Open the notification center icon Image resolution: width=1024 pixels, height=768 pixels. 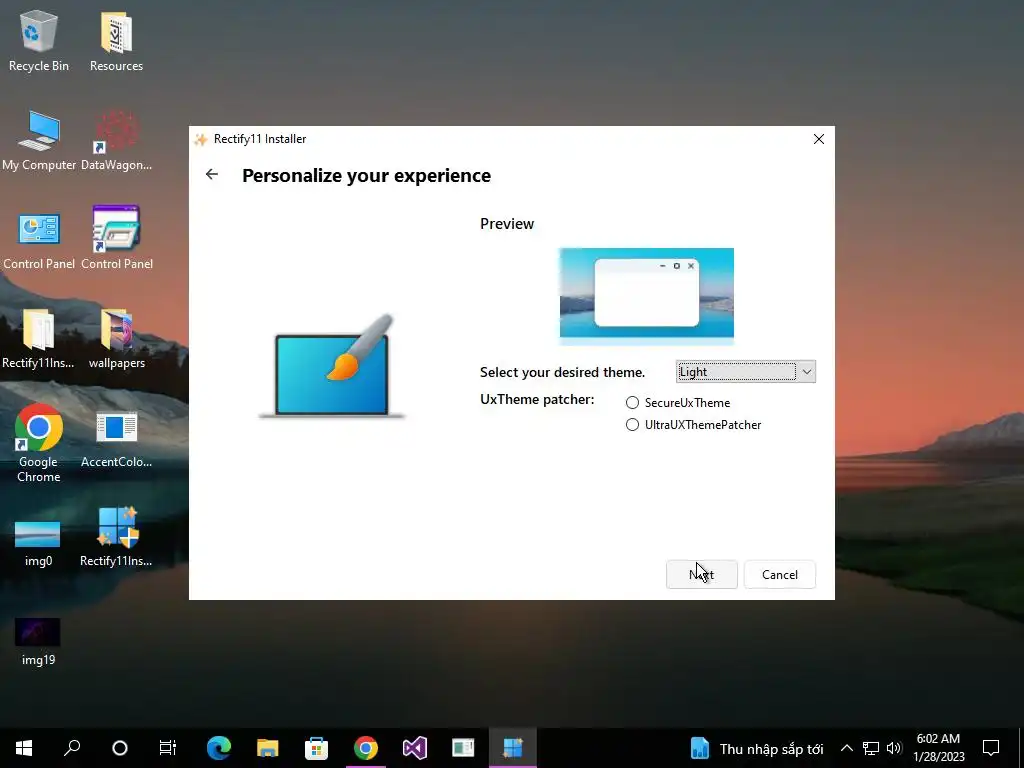click(991, 748)
